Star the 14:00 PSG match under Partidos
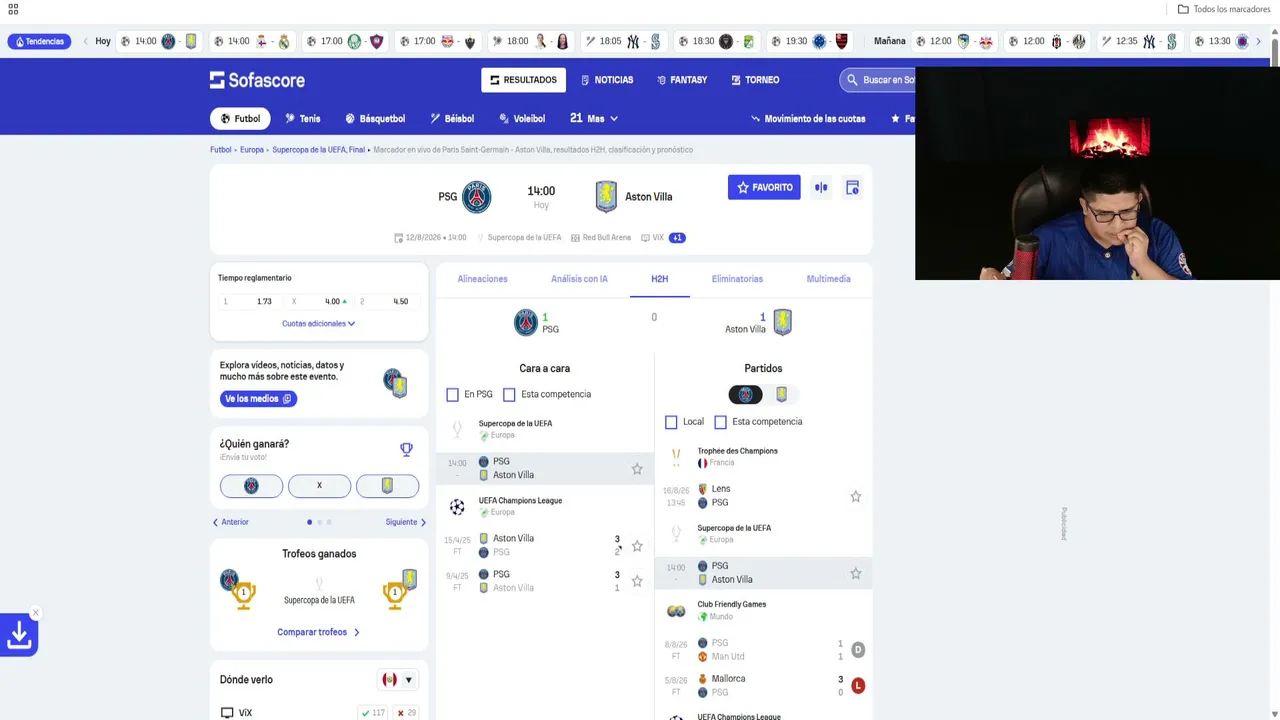 point(855,573)
